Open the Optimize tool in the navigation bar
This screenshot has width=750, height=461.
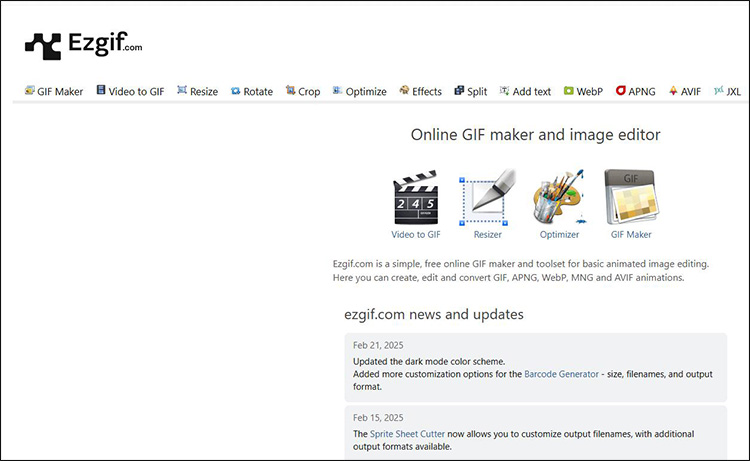pos(359,91)
